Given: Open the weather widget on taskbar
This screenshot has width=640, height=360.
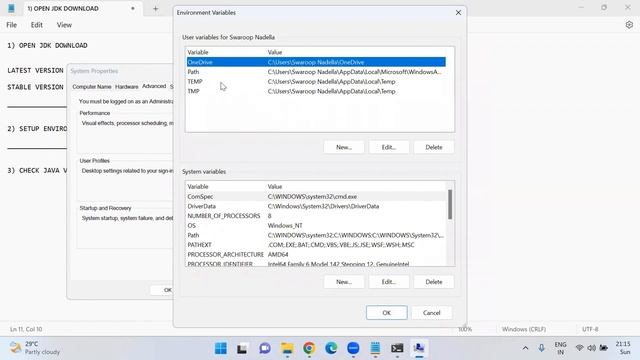Looking at the screenshot, I should click(x=35, y=348).
